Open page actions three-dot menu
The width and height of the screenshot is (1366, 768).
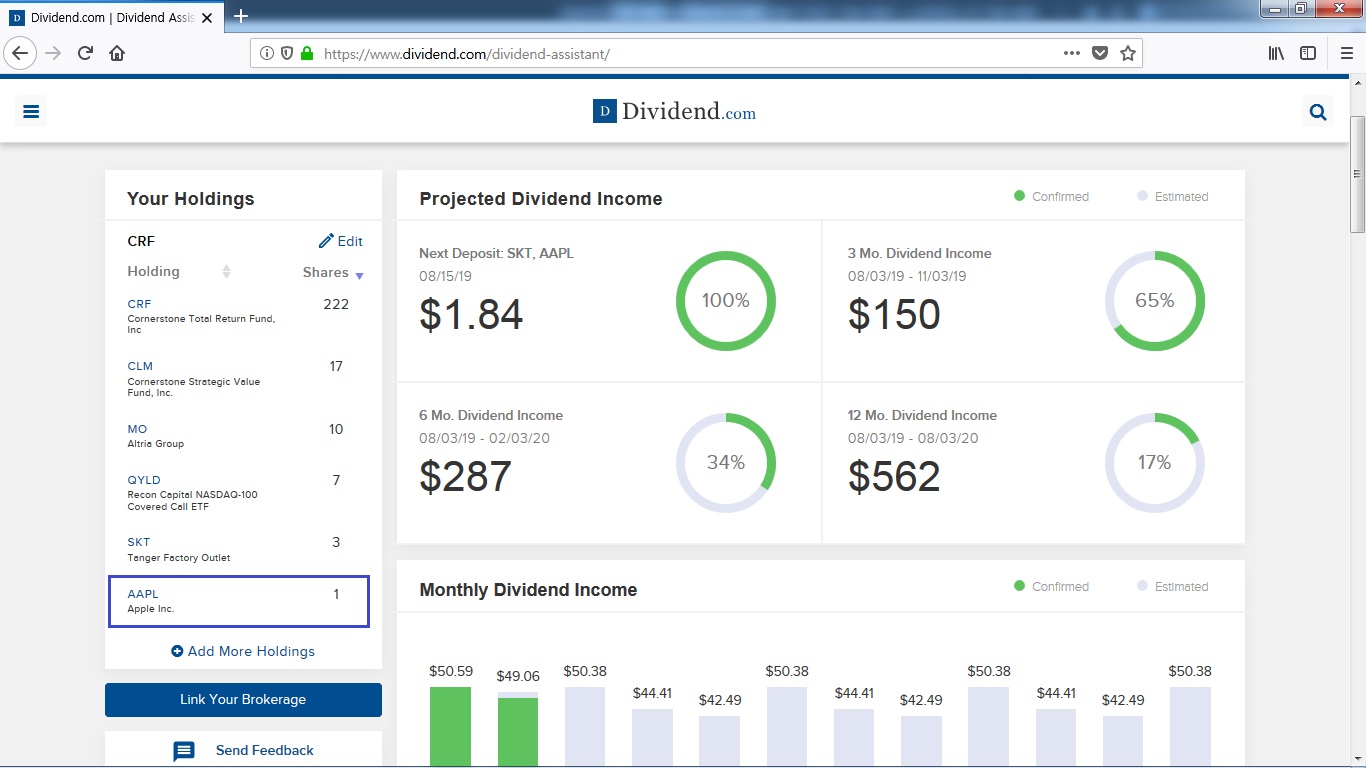coord(1072,54)
